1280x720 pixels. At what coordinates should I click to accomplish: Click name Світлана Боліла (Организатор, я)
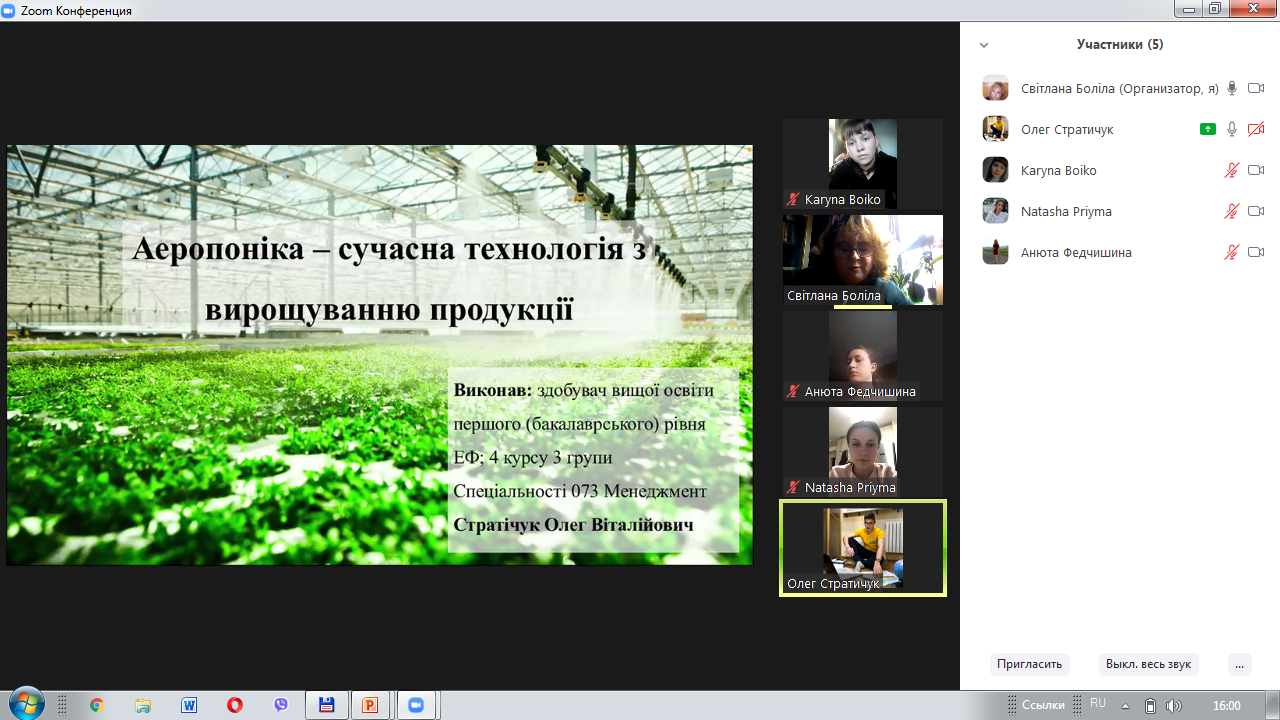(x=1120, y=88)
